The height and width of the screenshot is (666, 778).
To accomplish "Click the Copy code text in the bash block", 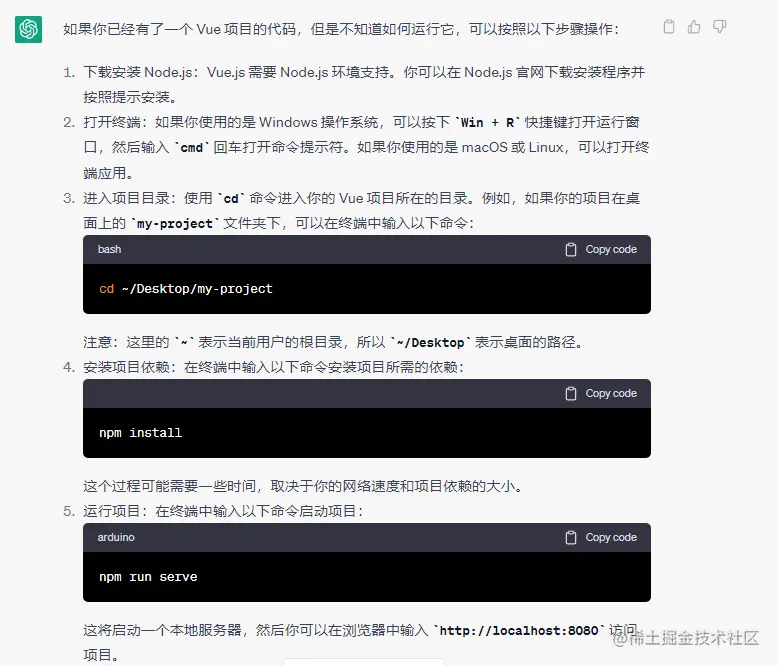I will (611, 250).
